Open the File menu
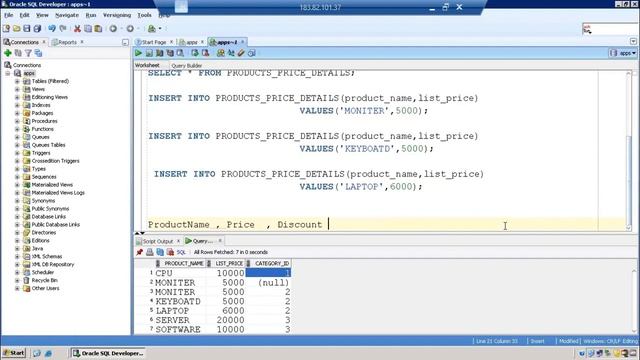This screenshot has width=640, height=360. [9, 15]
